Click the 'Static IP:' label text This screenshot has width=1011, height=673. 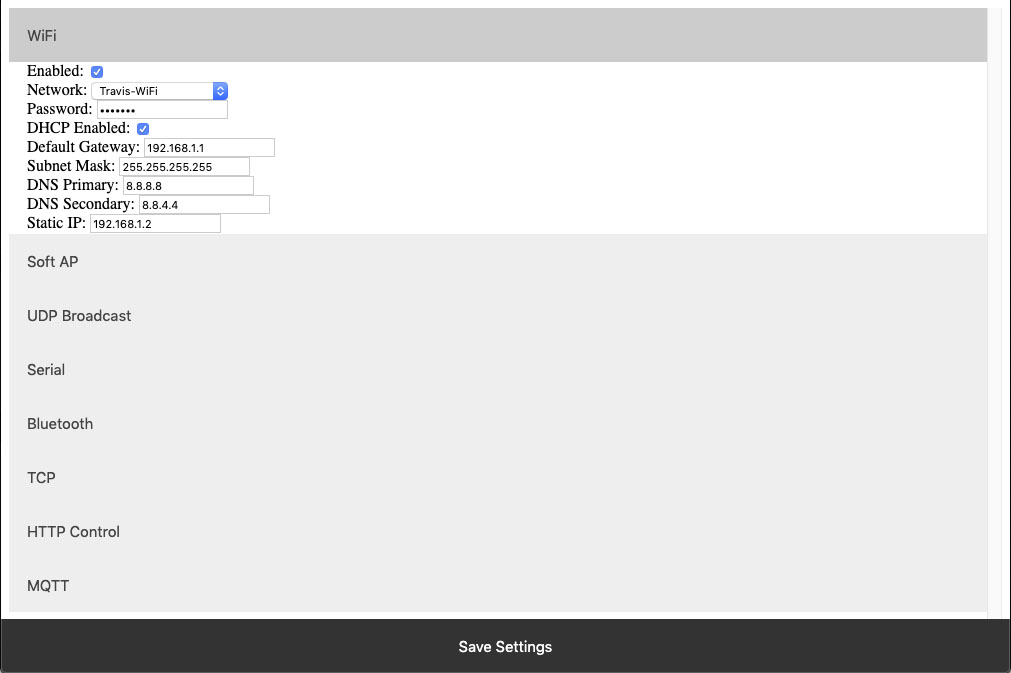coord(56,223)
